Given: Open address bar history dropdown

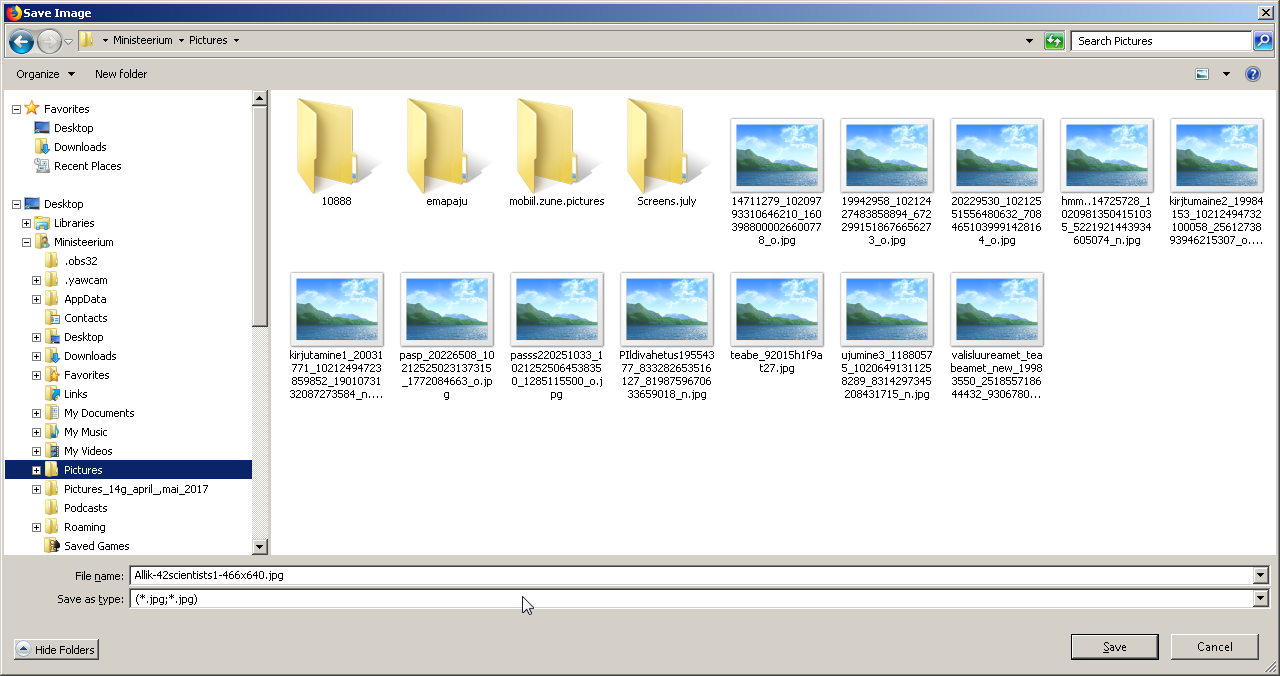Looking at the screenshot, I should pos(1030,41).
